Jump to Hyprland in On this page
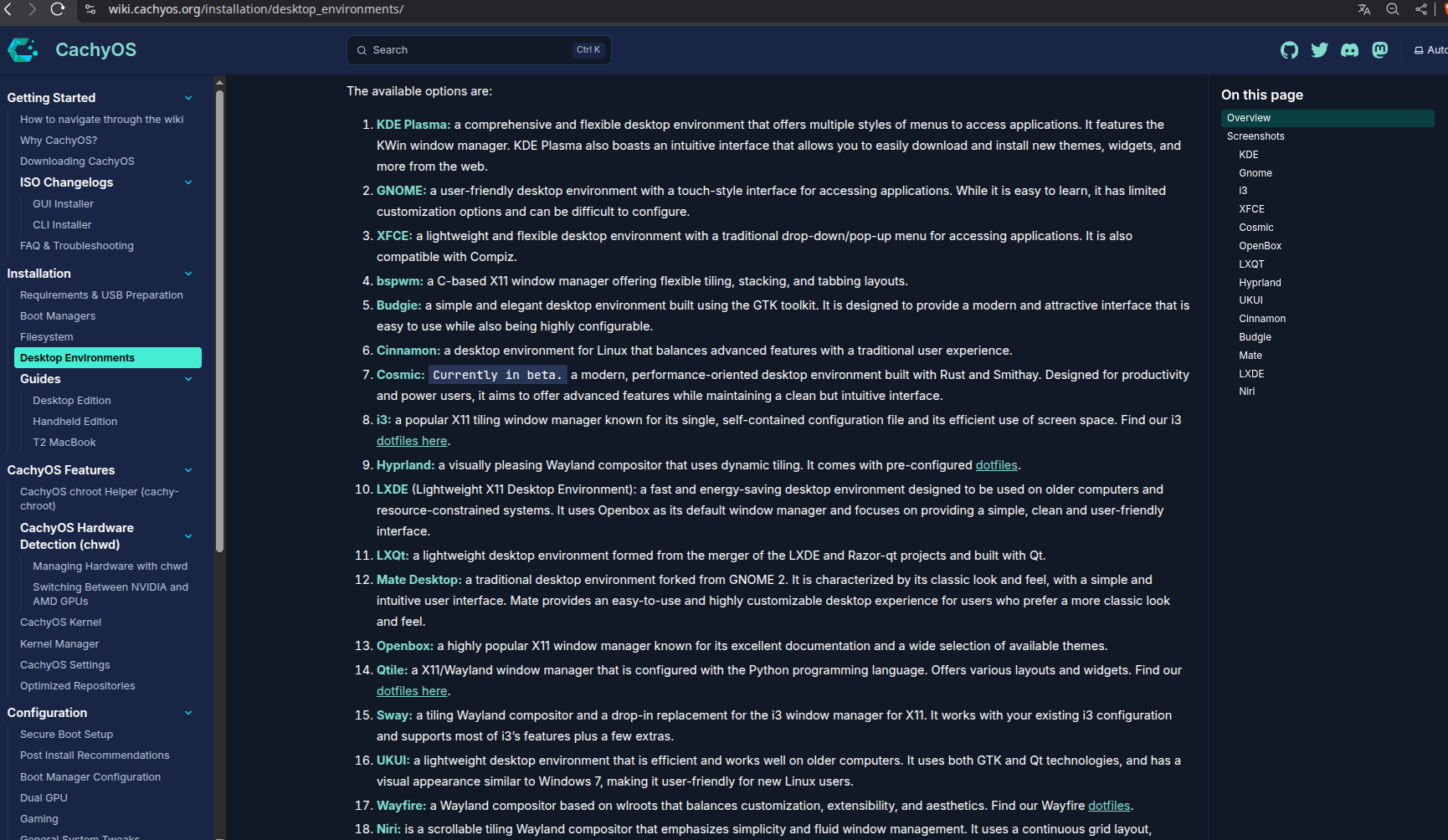Viewport: 1448px width, 840px height. (1260, 283)
